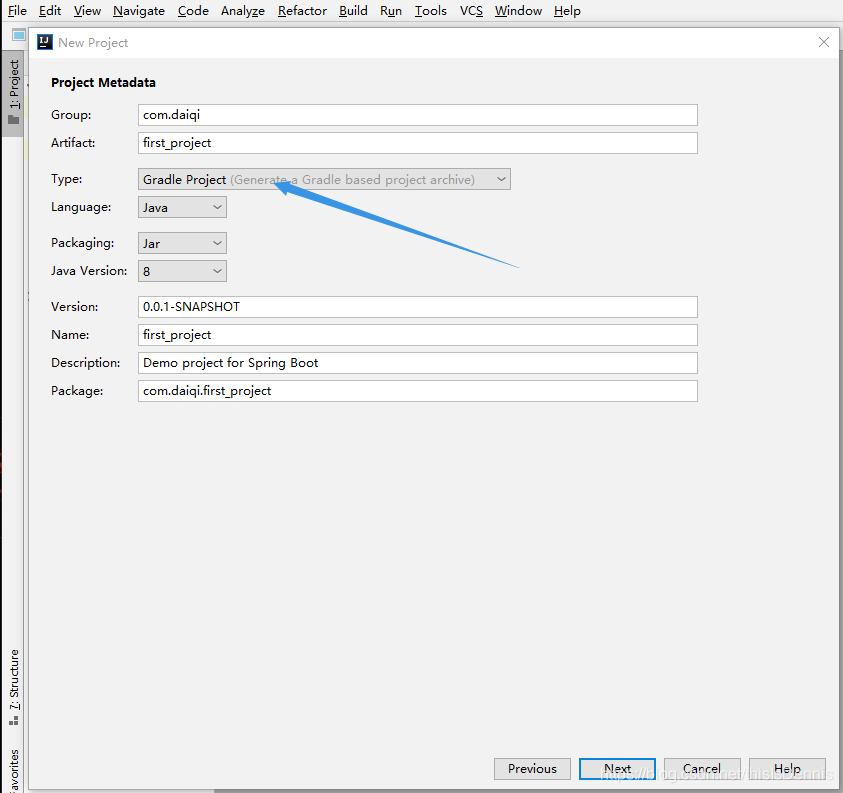This screenshot has width=843, height=793.
Task: Open the Code menu
Action: [x=193, y=11]
